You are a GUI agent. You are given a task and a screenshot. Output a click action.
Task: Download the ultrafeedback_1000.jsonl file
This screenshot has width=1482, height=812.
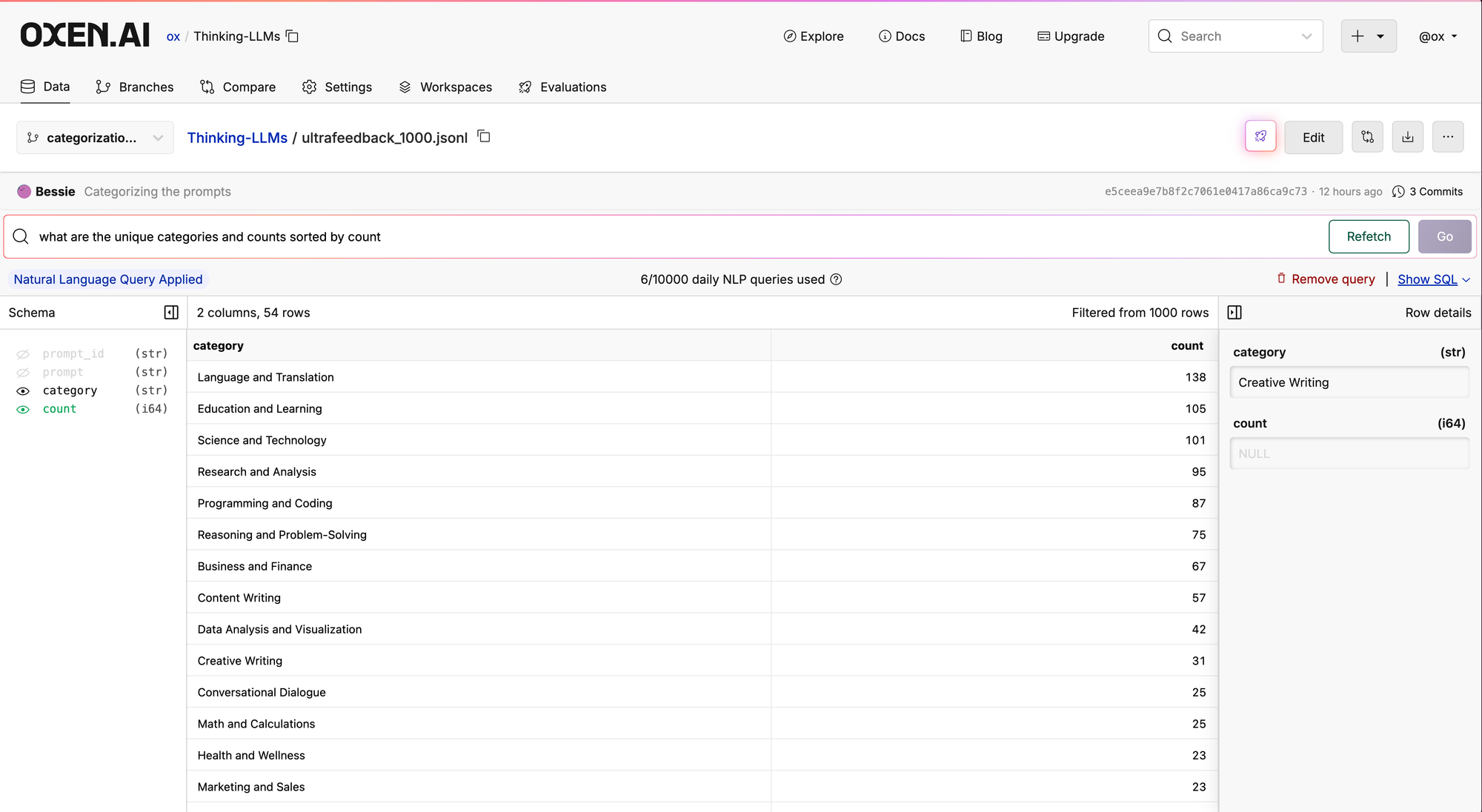point(1407,137)
